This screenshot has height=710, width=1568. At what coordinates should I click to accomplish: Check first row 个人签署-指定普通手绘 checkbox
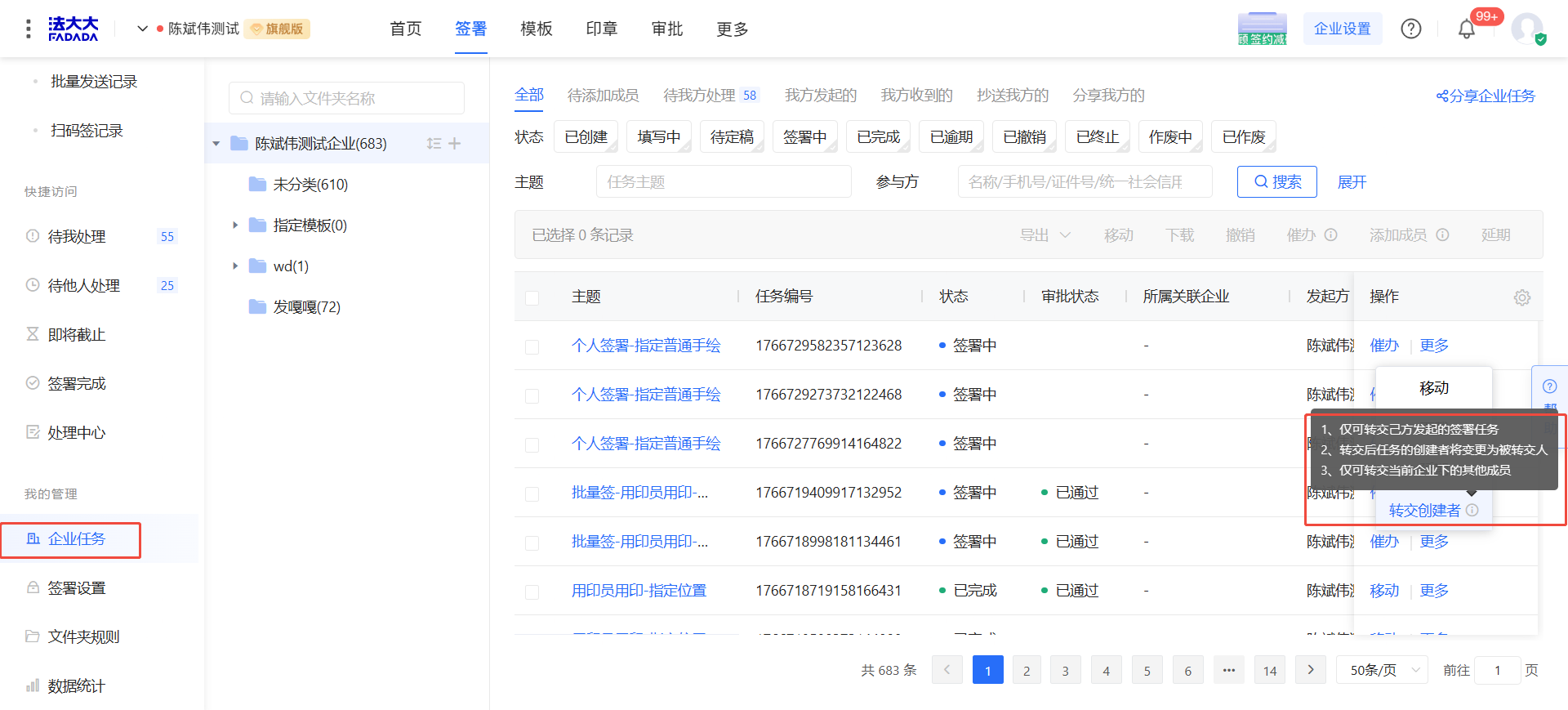[532, 346]
